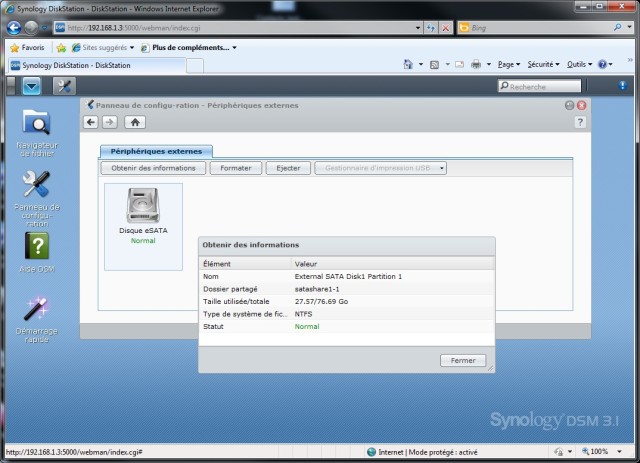This screenshot has height=463, width=640.
Task: Click the Ejecter button
Action: 288,168
